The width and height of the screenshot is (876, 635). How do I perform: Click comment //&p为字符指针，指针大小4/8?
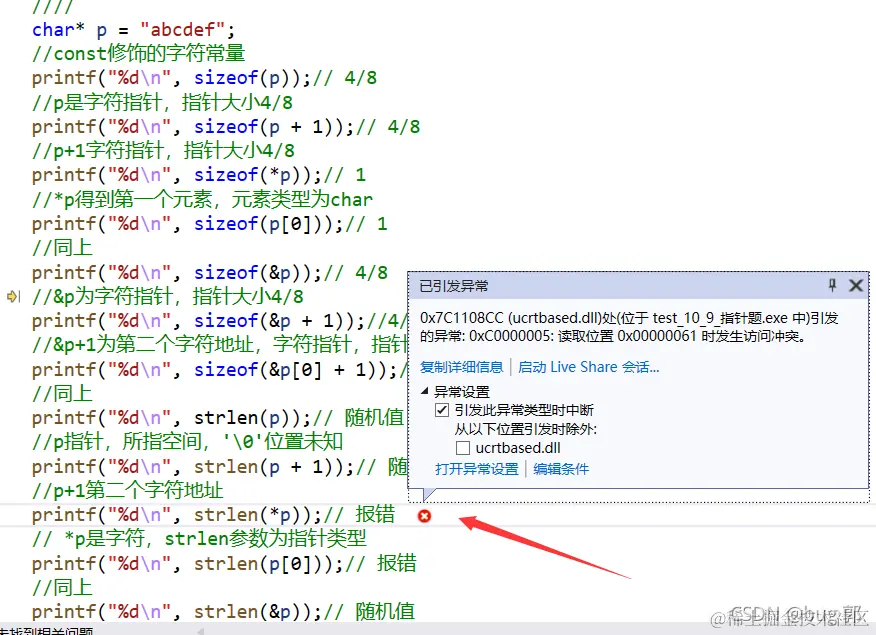[168, 297]
